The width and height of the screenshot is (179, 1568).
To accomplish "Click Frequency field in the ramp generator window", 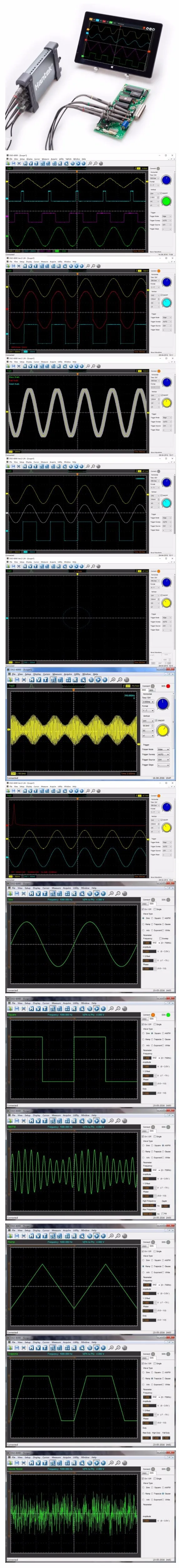I will 147,1285.
